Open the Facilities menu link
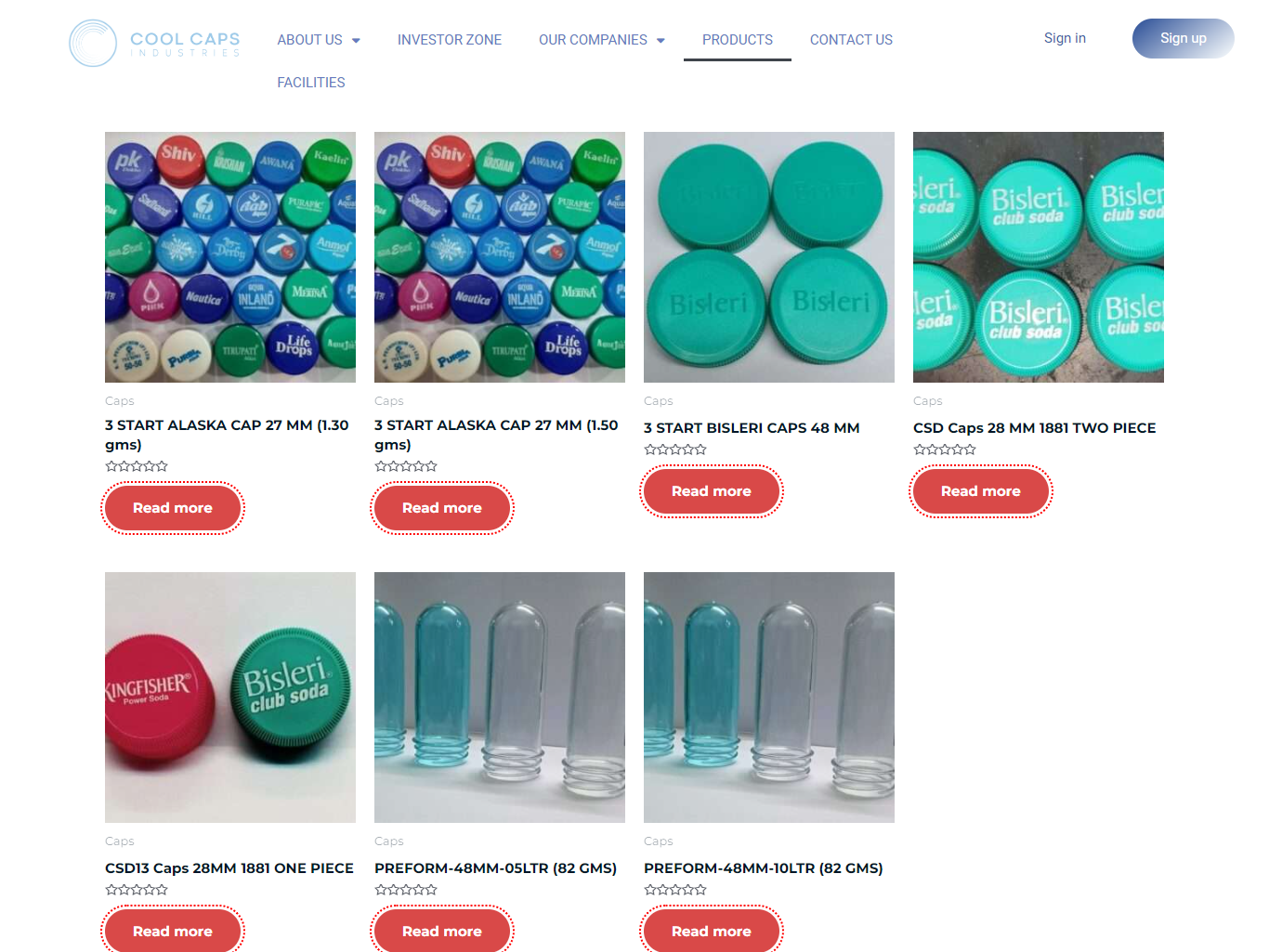The height and width of the screenshot is (952, 1269). 311,83
